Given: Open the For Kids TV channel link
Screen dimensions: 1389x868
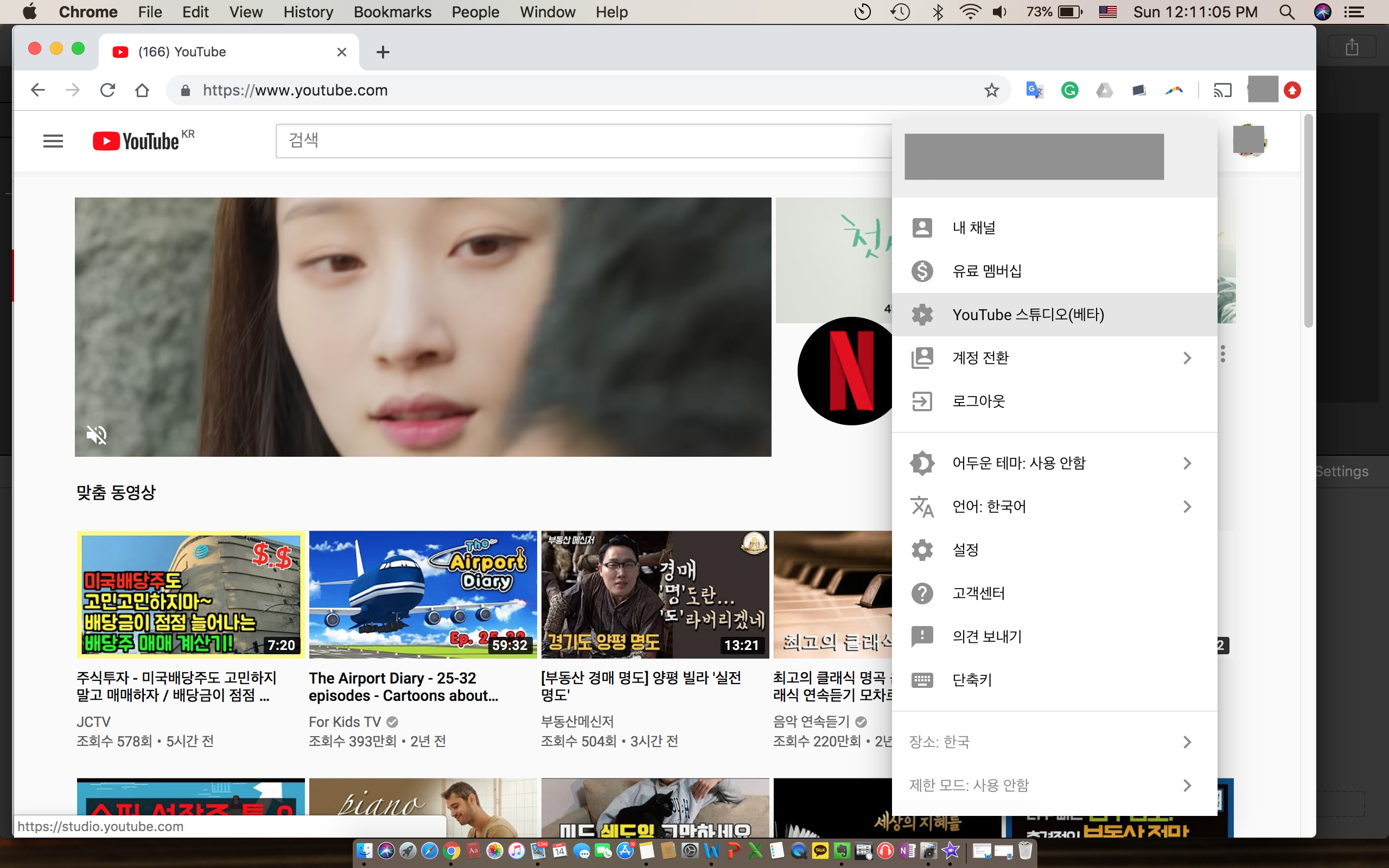Looking at the screenshot, I should pos(345,722).
